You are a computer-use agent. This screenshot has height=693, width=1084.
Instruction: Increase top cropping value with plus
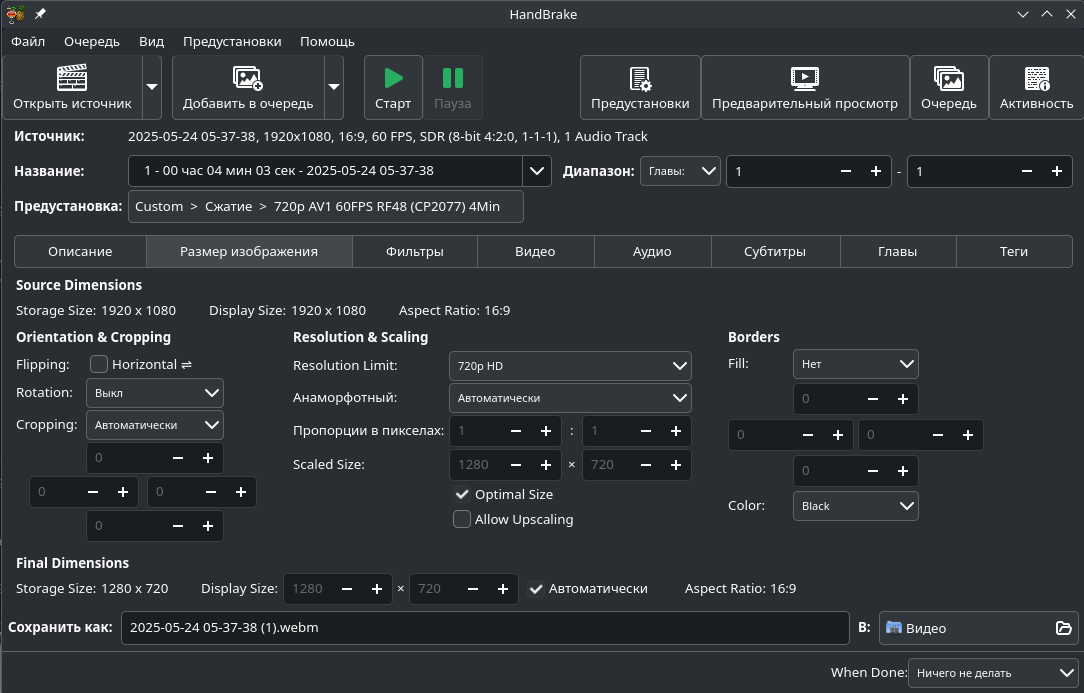click(208, 458)
